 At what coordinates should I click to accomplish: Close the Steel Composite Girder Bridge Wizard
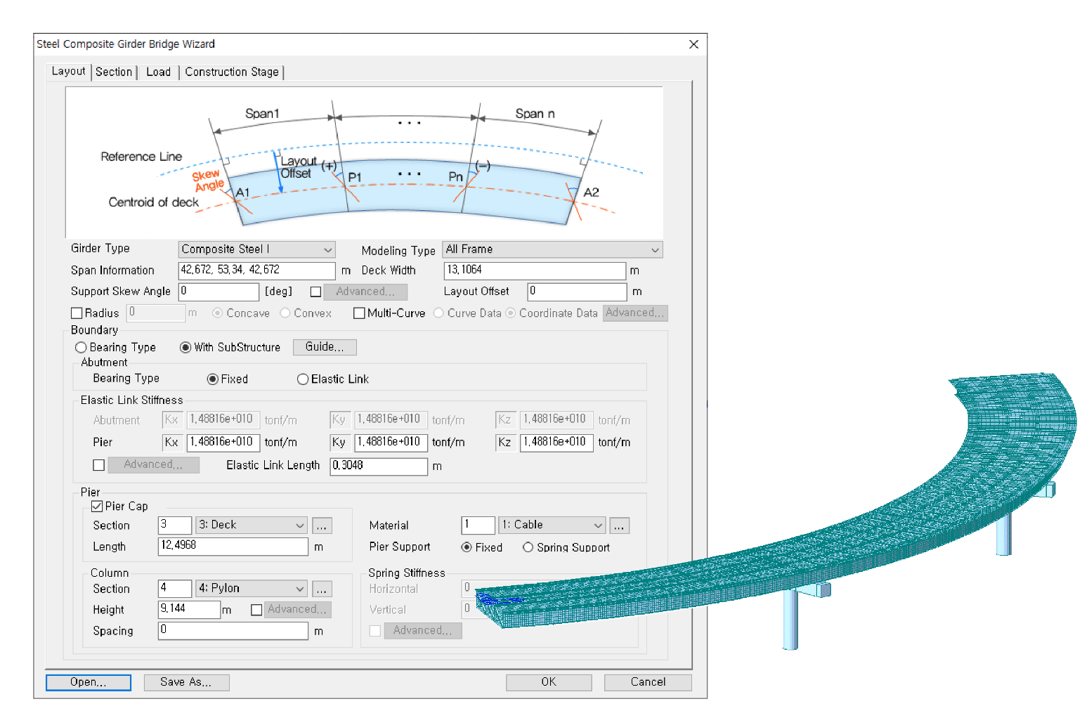coord(693,44)
